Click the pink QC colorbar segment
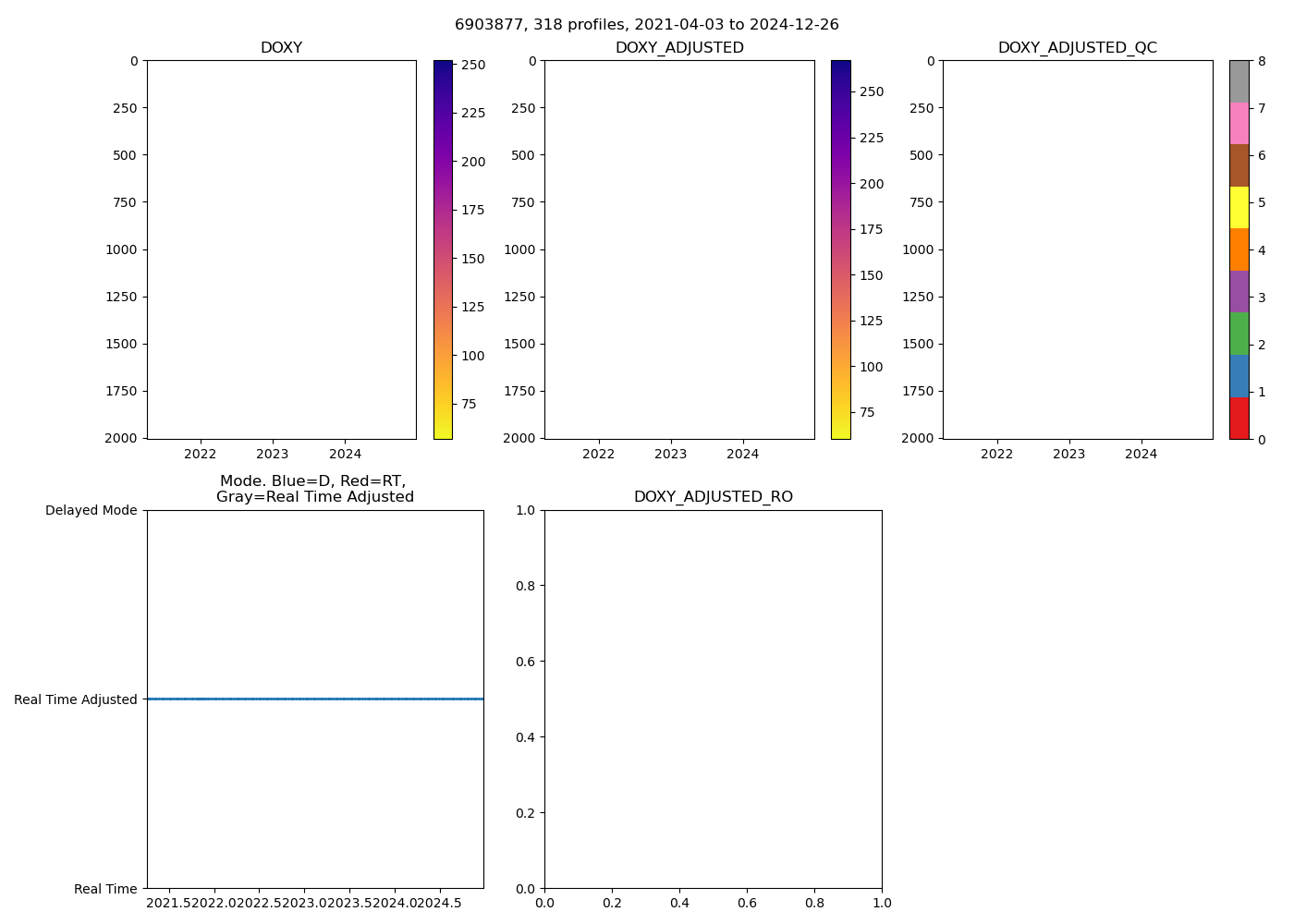The width and height of the screenshot is (1294, 924). tap(1239, 123)
